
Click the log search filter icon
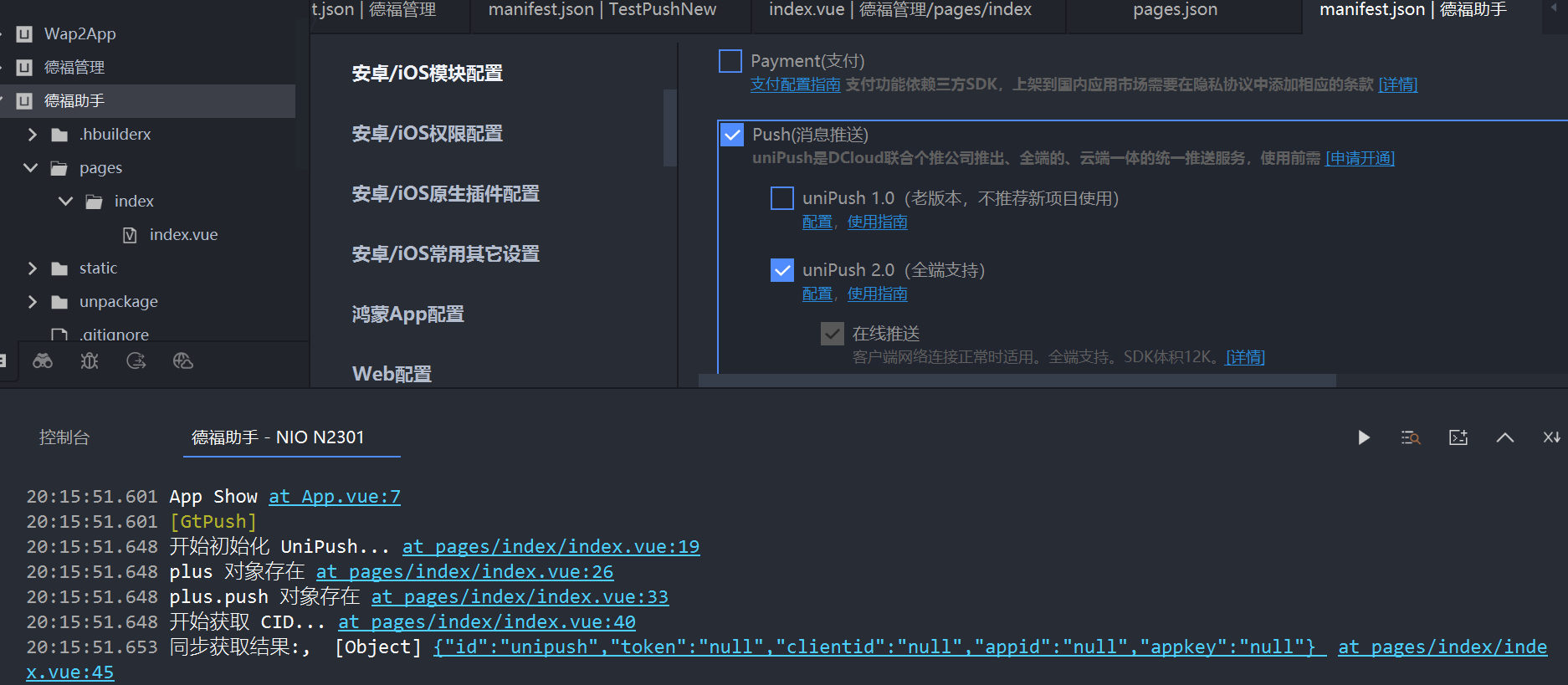coord(1411,437)
